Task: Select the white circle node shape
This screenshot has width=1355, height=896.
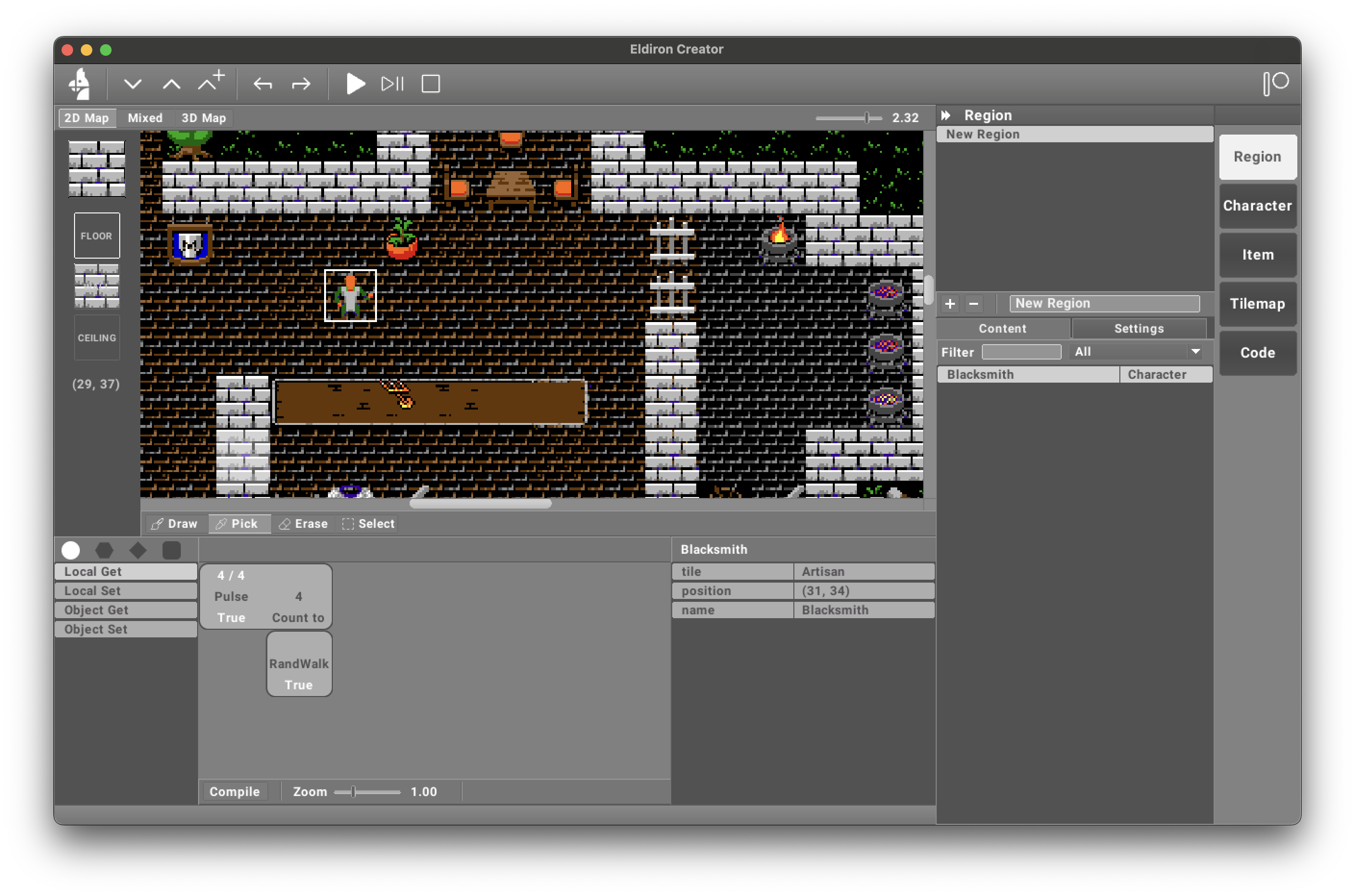Action: coord(71,550)
